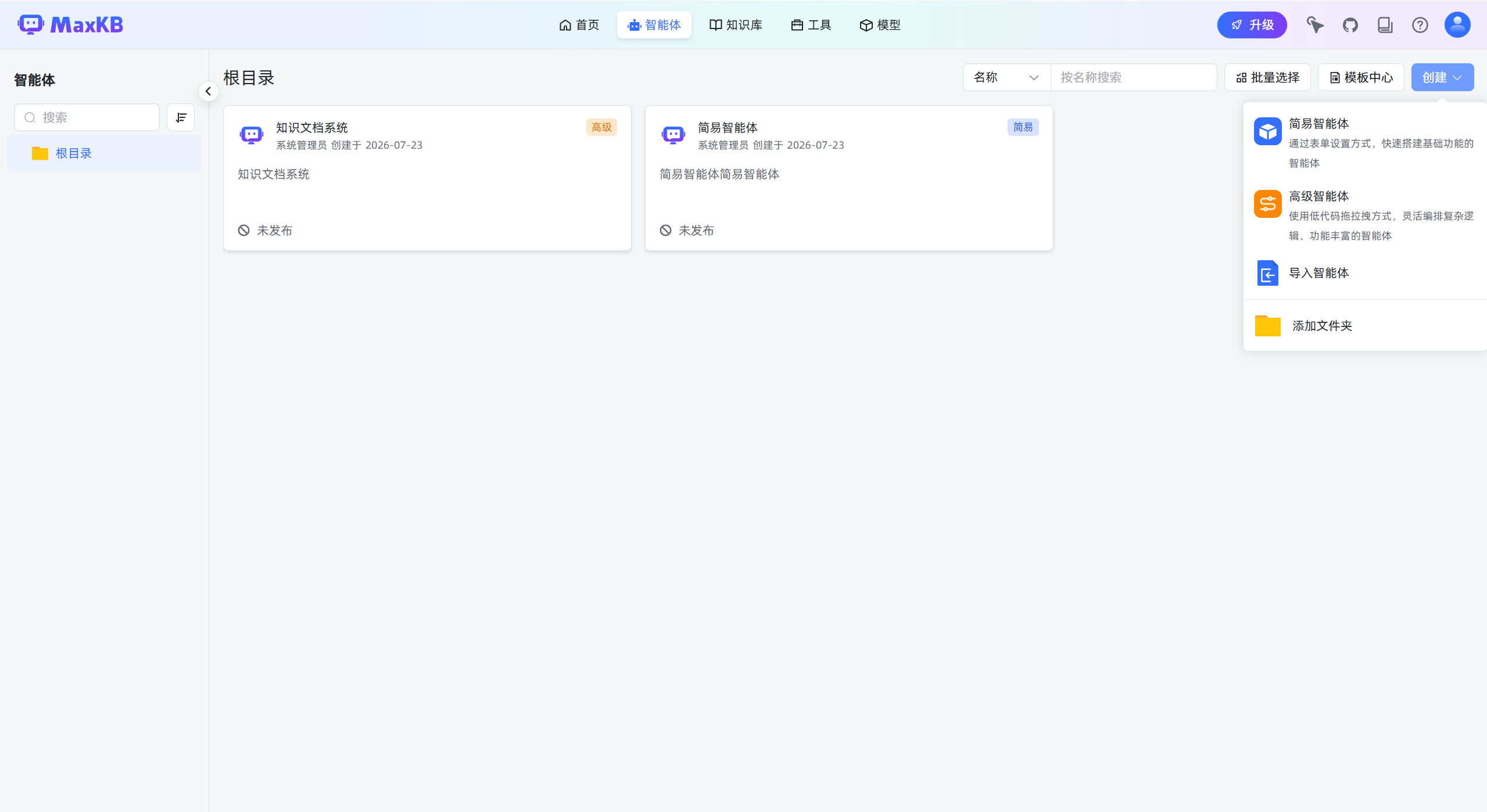The height and width of the screenshot is (812, 1487).
Task: Click the 批量选择 button
Action: tap(1267, 77)
